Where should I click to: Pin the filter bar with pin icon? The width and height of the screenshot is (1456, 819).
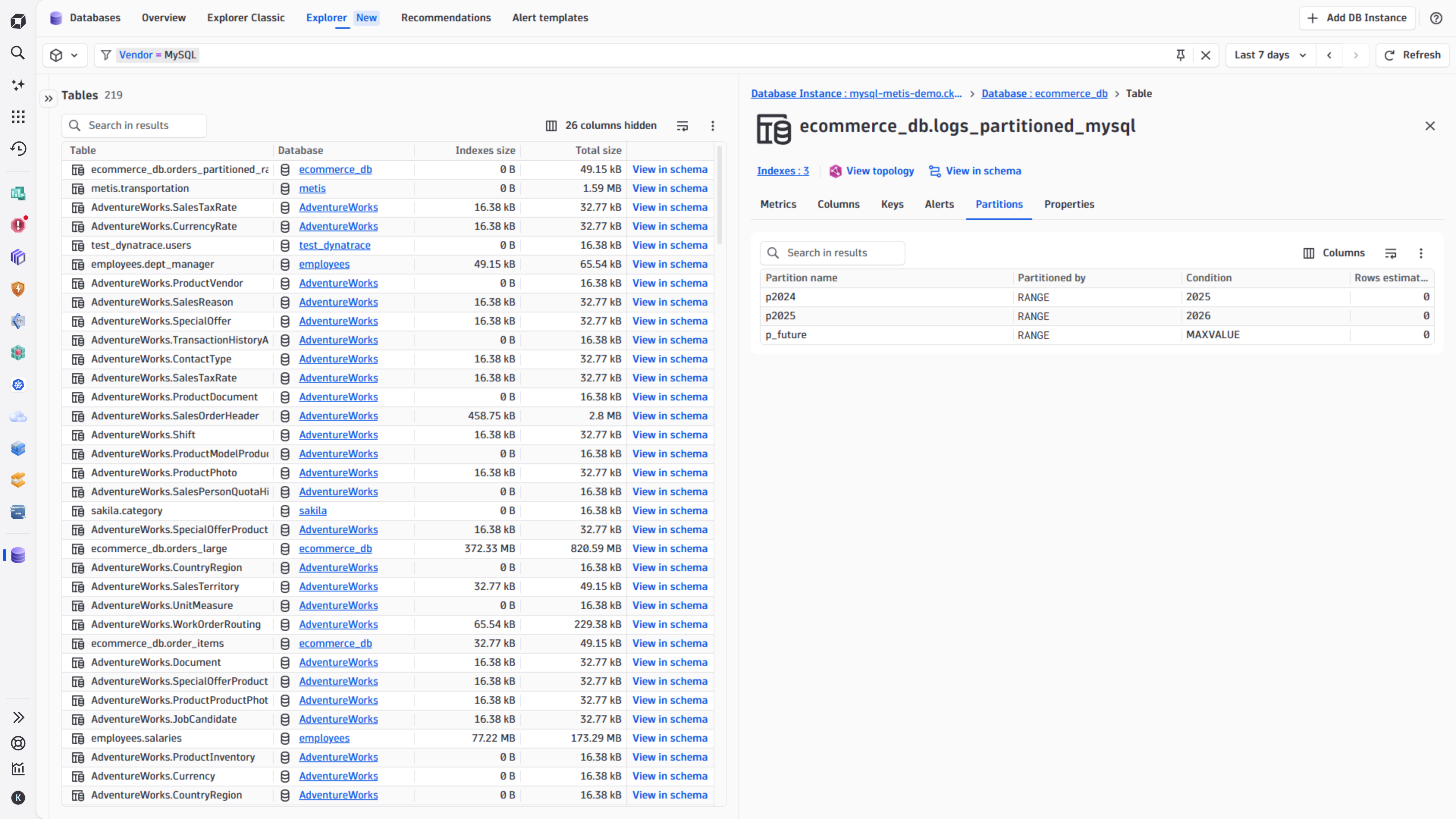pos(1180,55)
